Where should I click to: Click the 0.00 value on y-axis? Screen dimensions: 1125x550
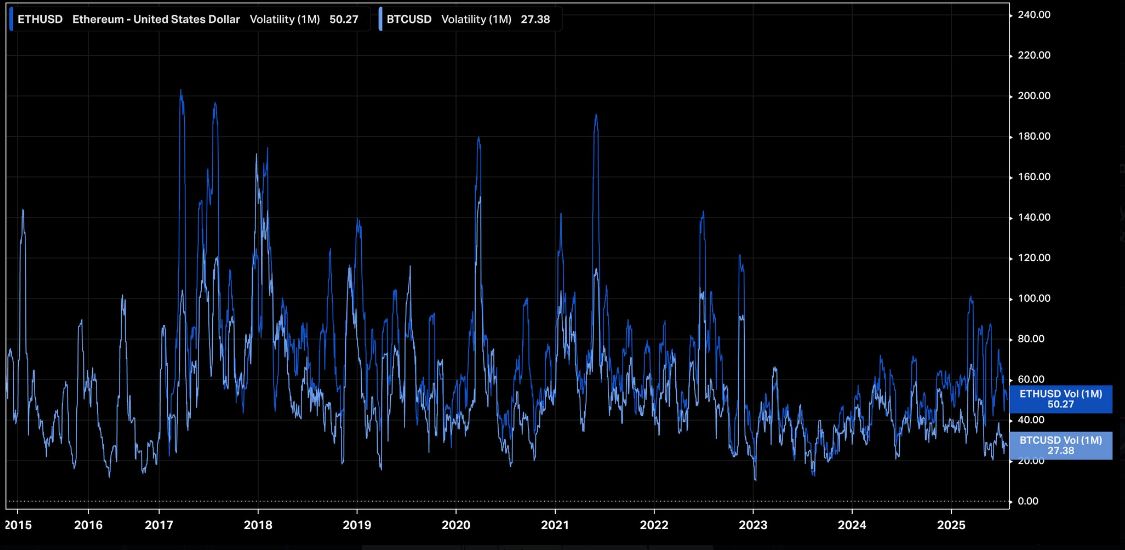[x=1029, y=501]
